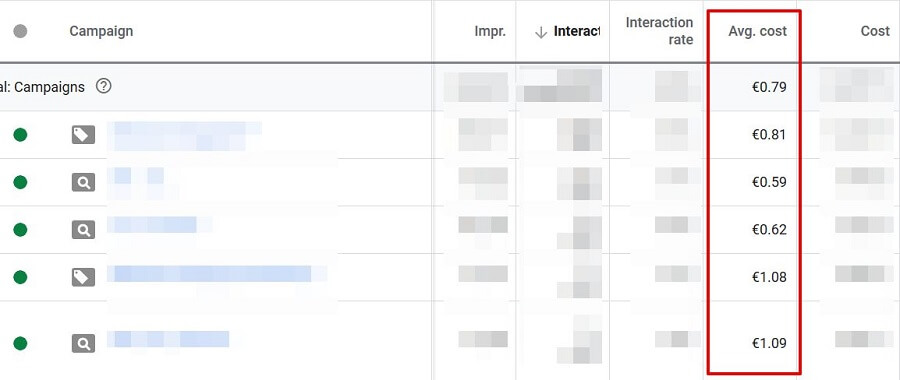Sort by Interaction rate column header
Image resolution: width=900 pixels, height=380 pixels.
point(659,31)
